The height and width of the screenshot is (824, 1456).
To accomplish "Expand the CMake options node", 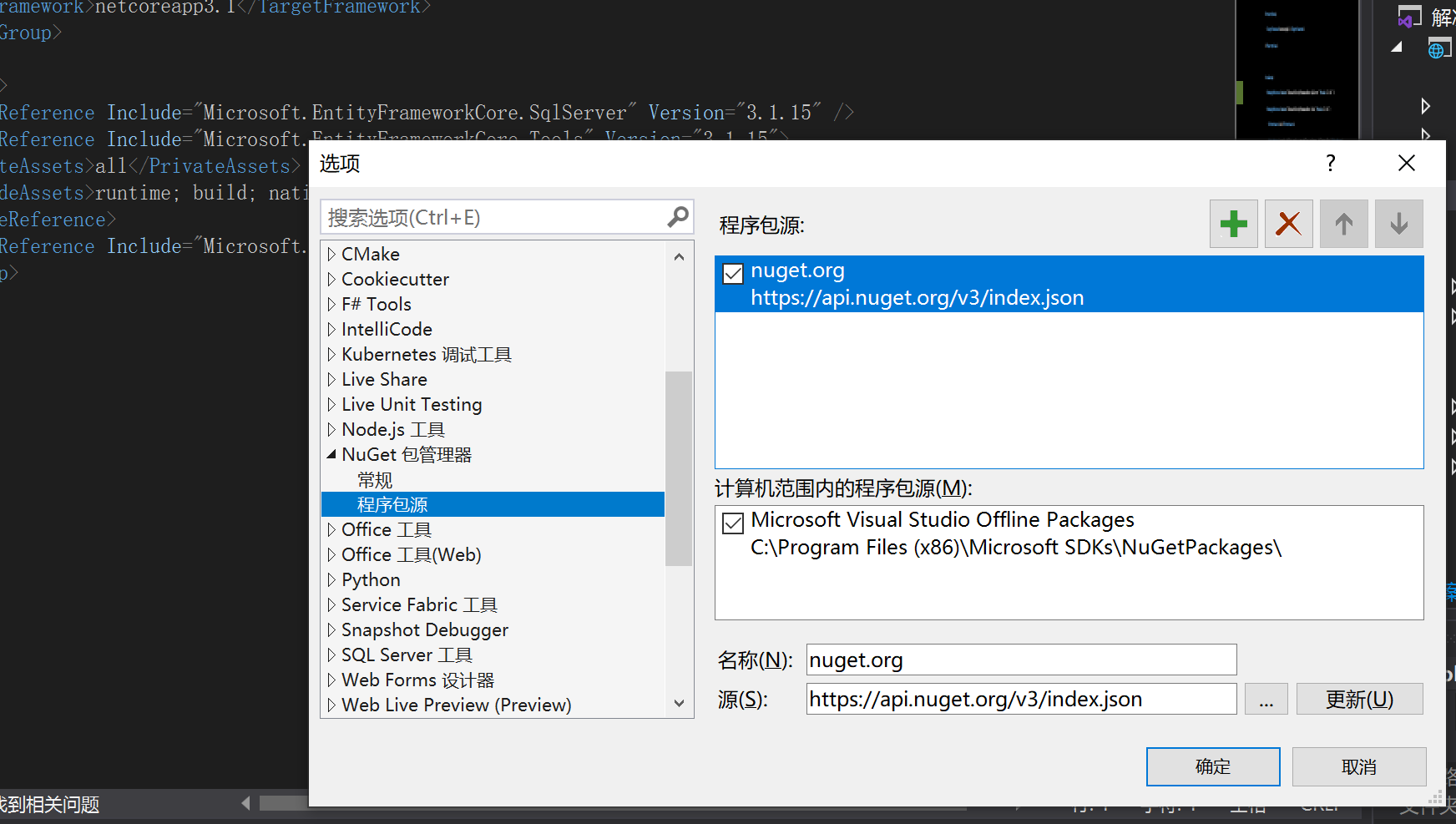I will tap(331, 254).
